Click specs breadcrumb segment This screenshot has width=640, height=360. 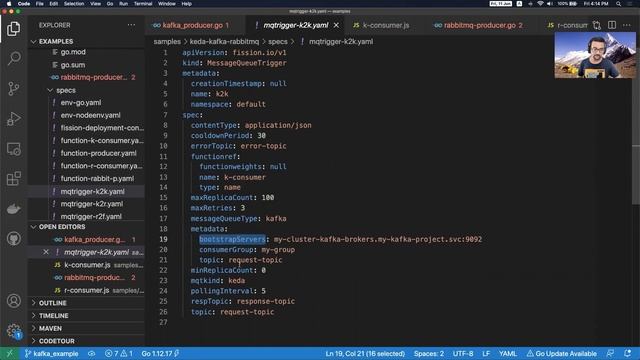278,42
